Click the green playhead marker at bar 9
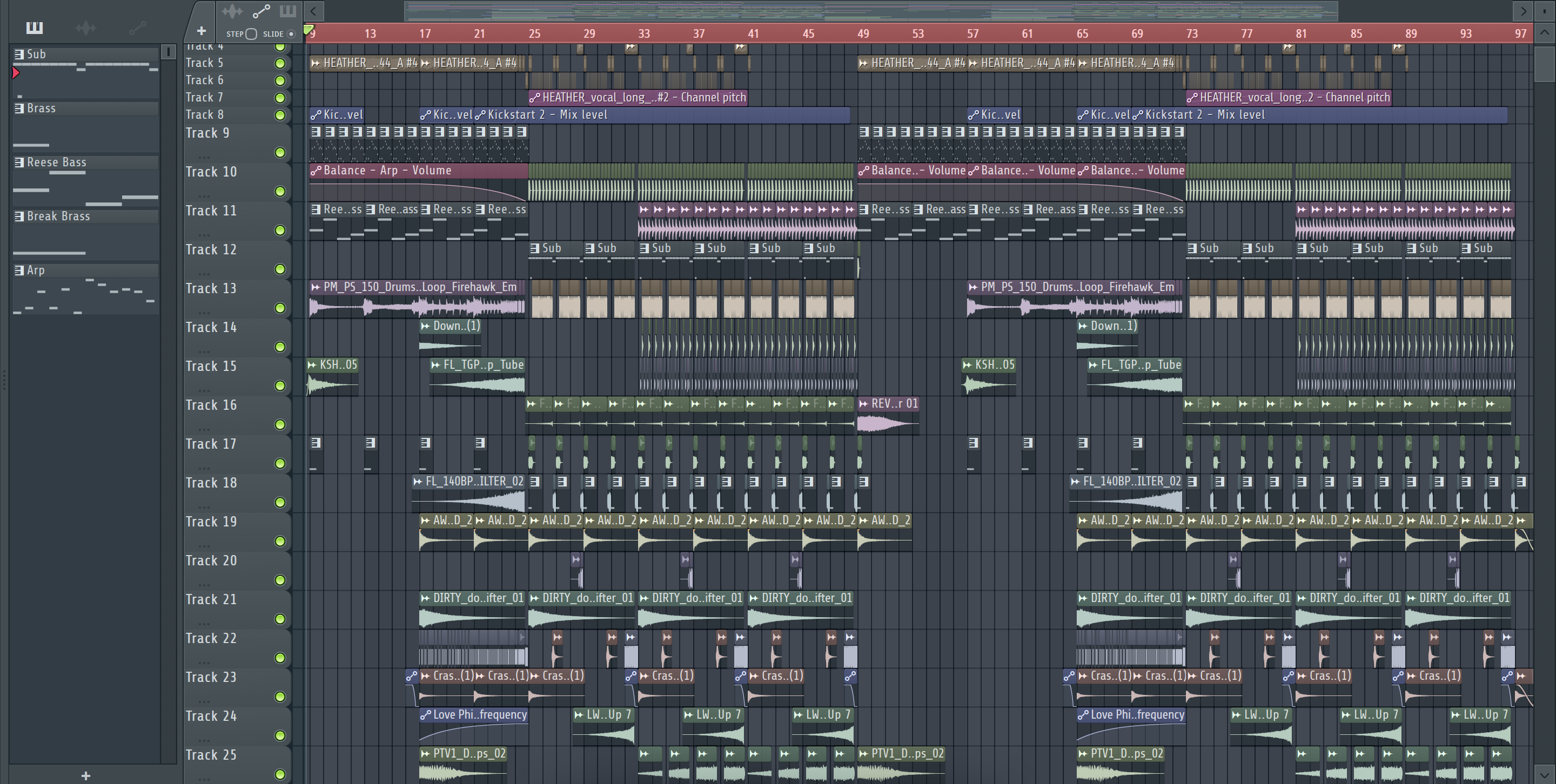1556x784 pixels. coord(308,29)
